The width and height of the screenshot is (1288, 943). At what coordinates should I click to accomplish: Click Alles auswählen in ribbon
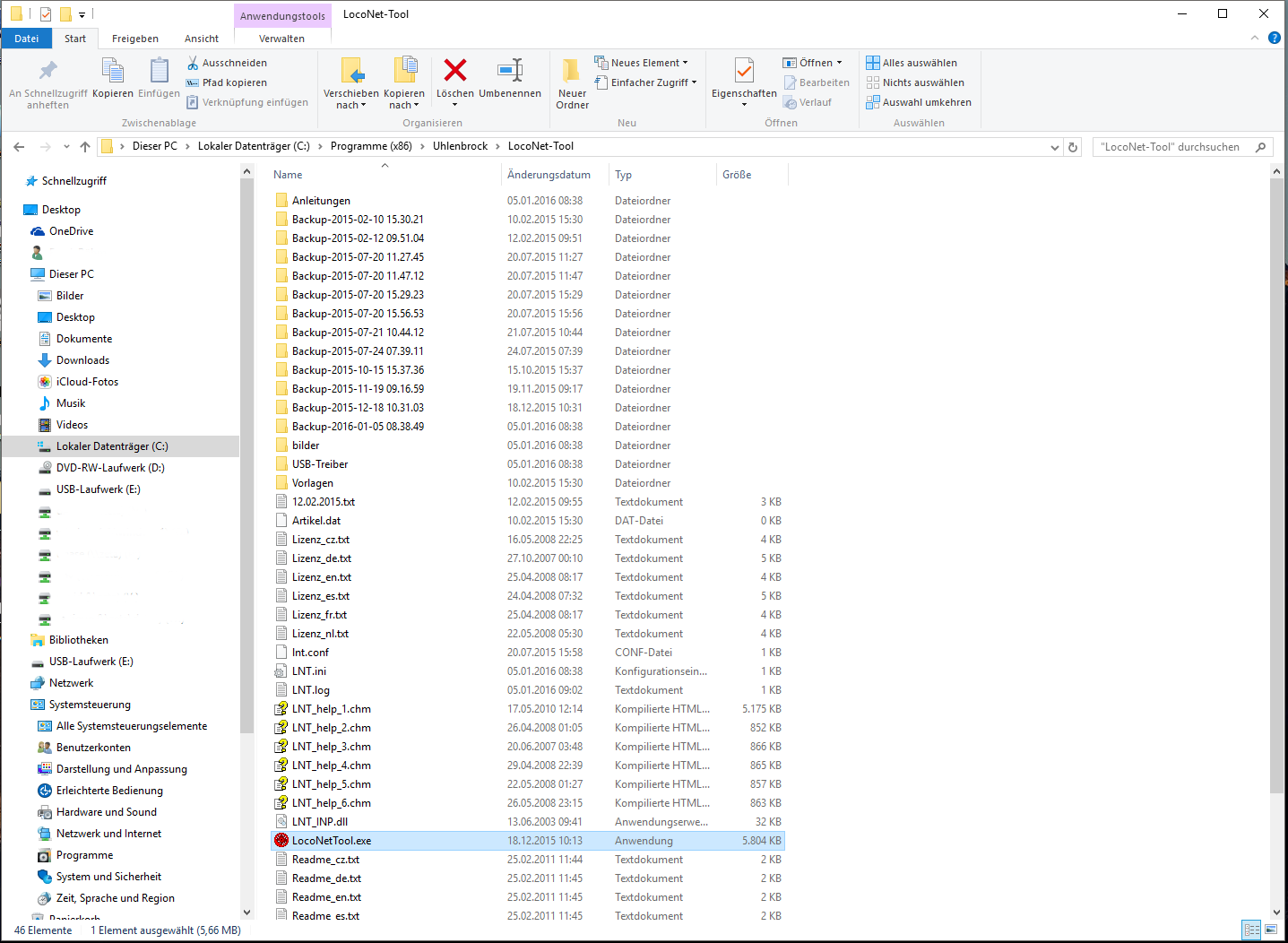912,63
